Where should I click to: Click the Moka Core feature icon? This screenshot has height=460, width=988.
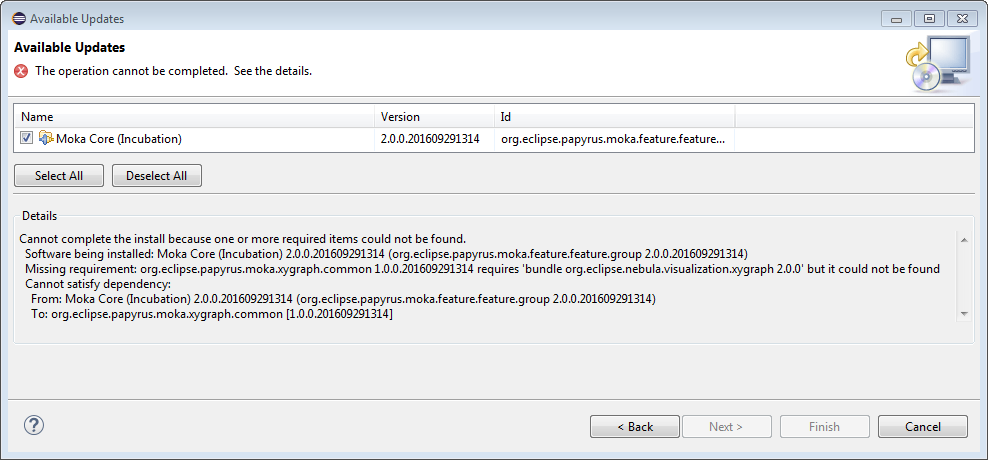click(x=46, y=138)
